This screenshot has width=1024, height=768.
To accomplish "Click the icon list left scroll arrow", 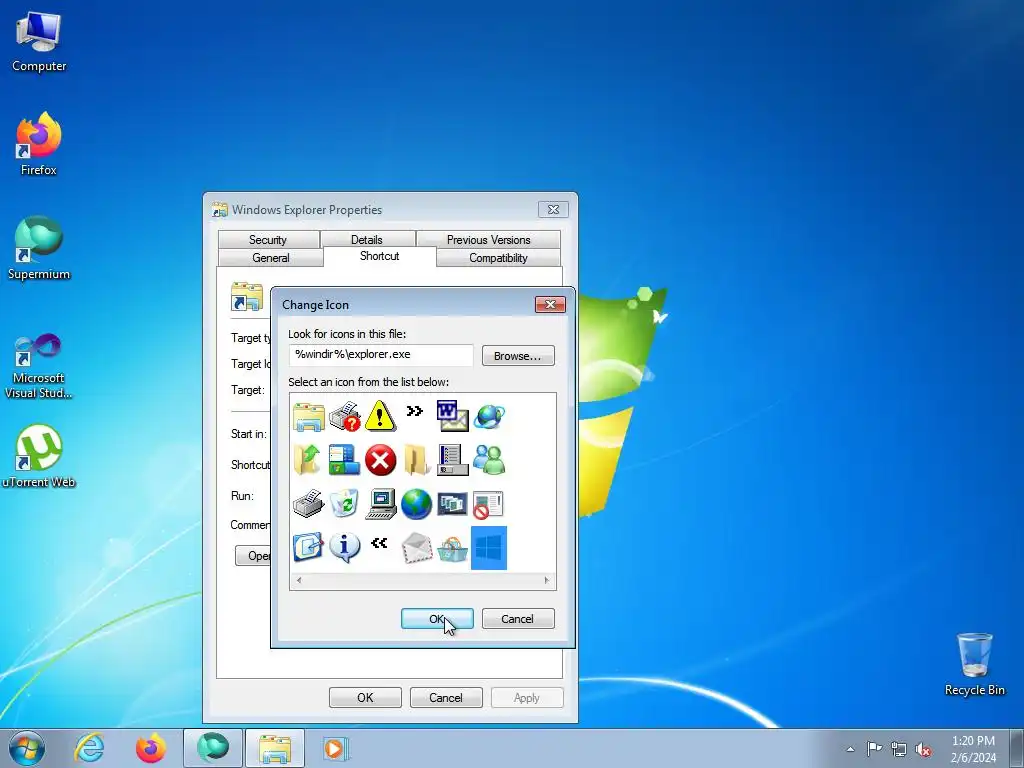I will coord(299,580).
